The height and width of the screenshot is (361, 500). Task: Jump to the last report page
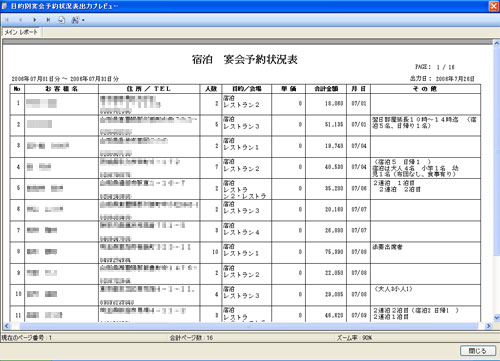(48, 20)
